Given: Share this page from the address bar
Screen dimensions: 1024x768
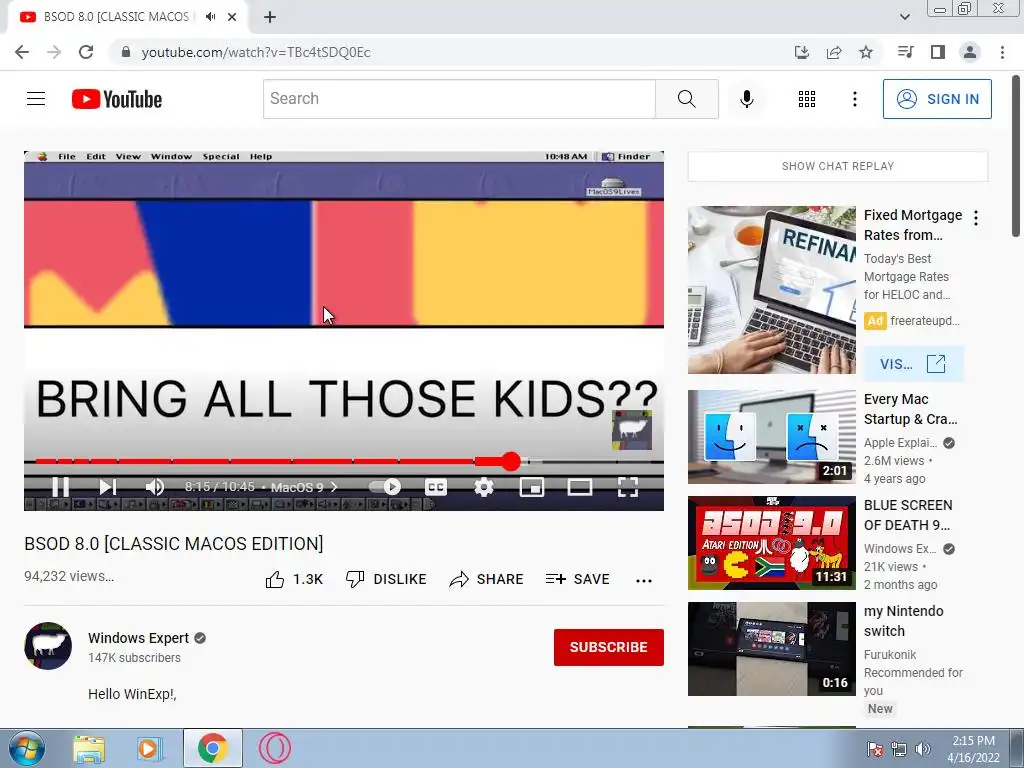Looking at the screenshot, I should point(834,52).
